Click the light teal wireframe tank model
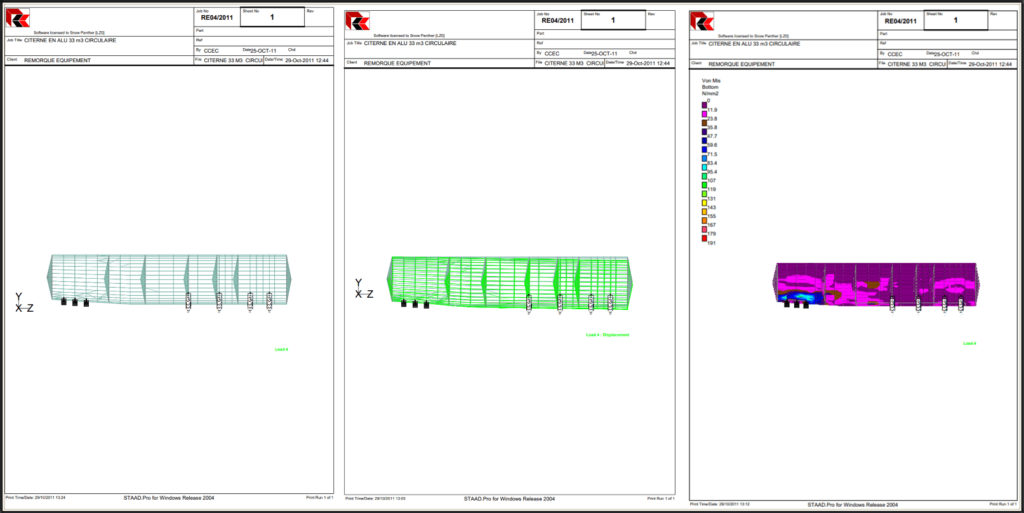 169,278
